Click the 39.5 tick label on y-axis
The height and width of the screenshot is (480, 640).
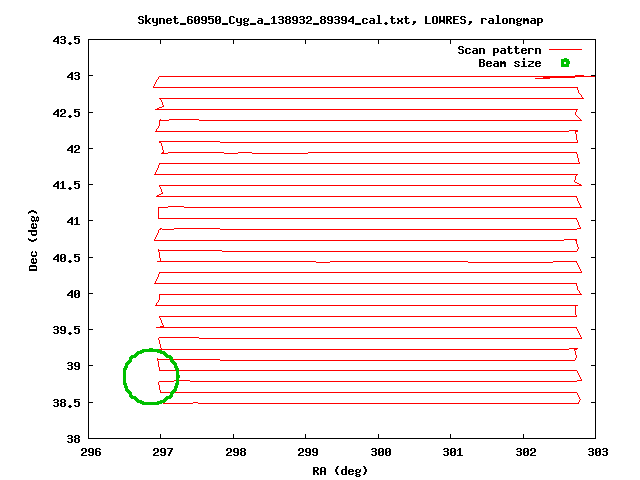[x=67, y=330]
